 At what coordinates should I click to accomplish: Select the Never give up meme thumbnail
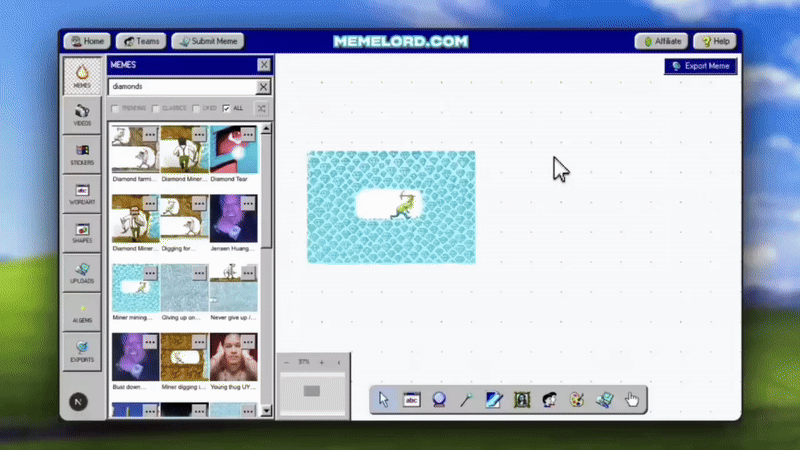point(234,288)
